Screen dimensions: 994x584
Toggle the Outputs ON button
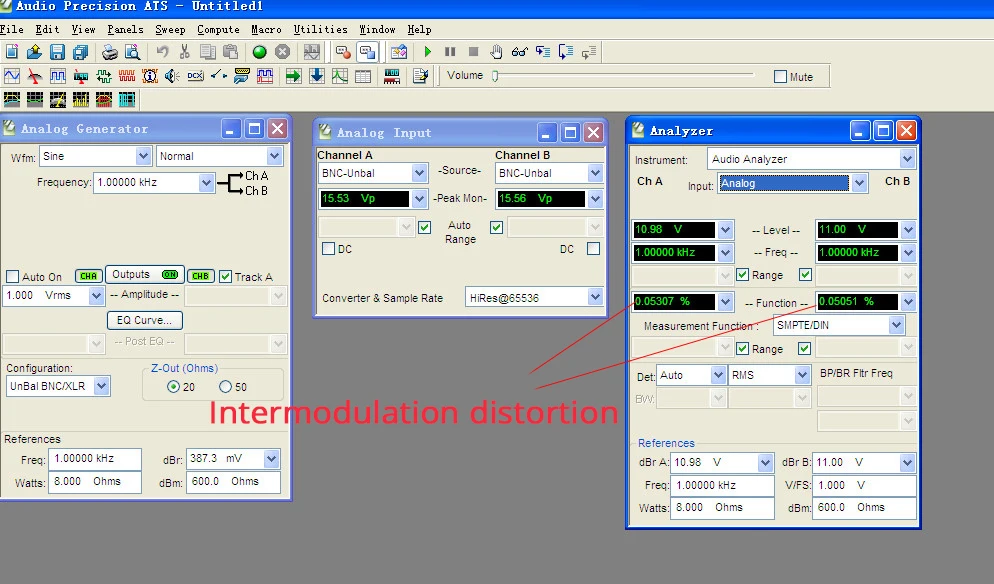point(145,275)
